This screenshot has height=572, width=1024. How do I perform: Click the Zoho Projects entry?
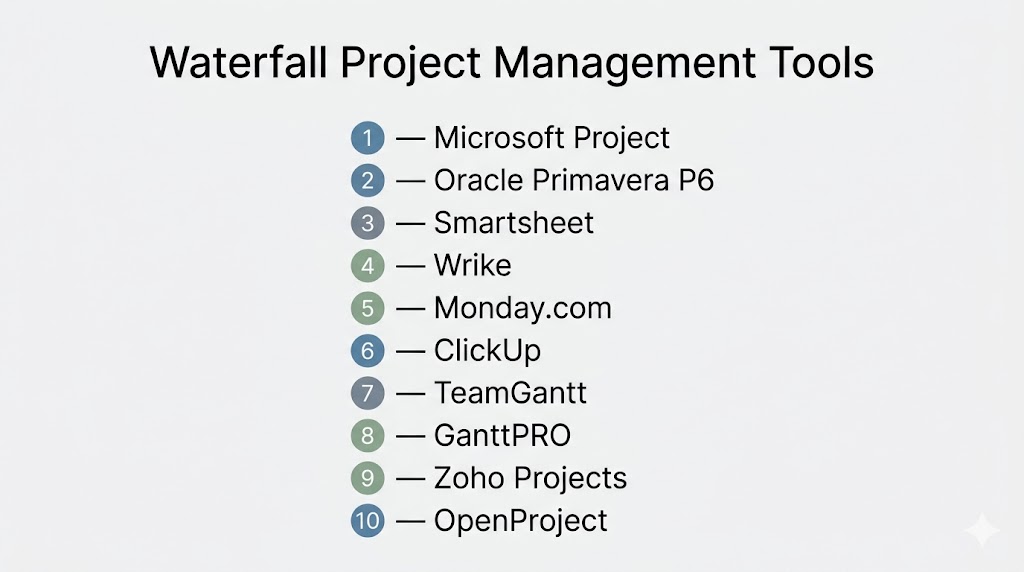click(x=530, y=478)
